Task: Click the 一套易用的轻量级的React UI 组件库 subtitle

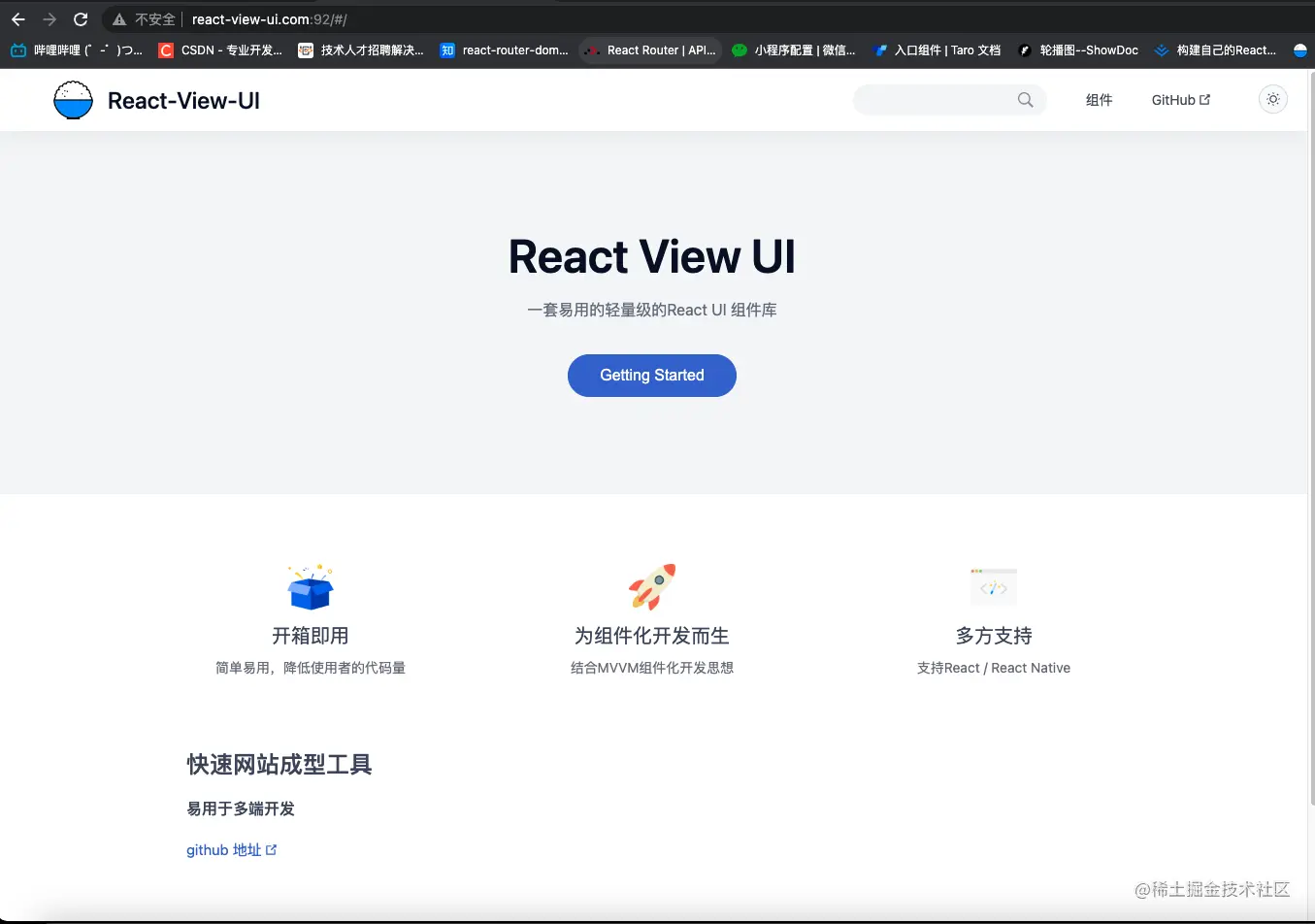Action: click(x=652, y=310)
